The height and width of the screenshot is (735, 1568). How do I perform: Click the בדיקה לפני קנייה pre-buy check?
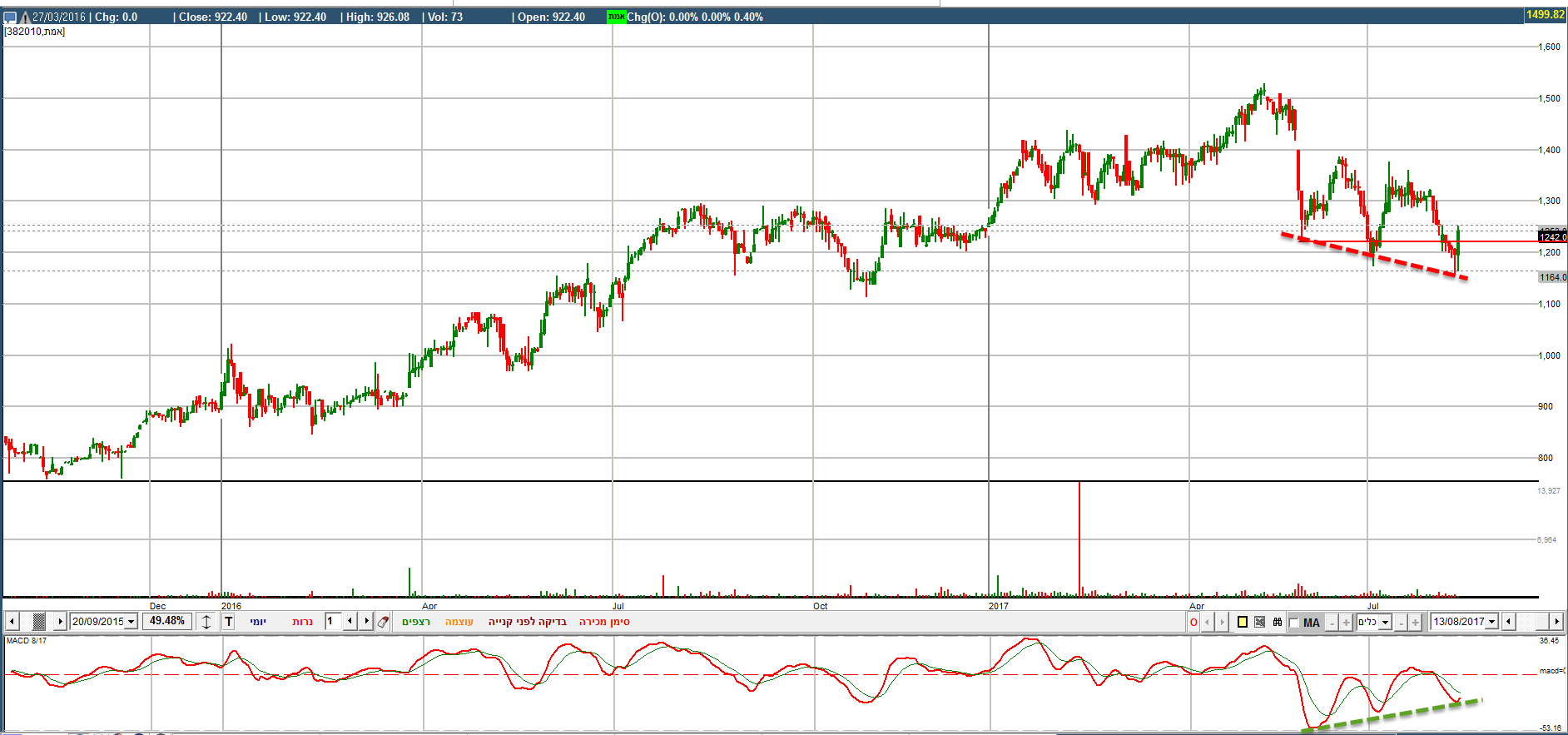point(527,622)
